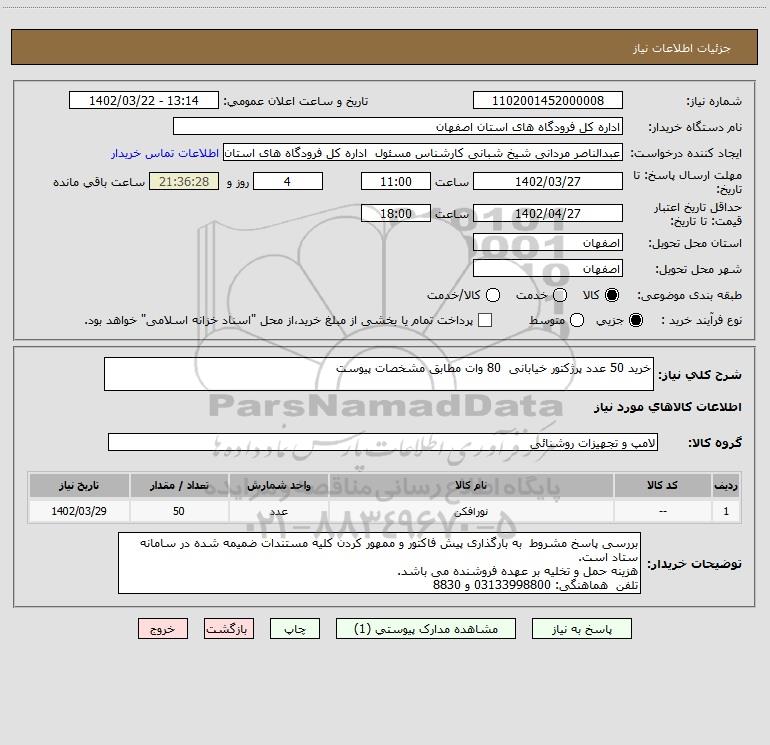
Task: Click the announcement date field 1402/03/22 - 13:14
Action: tap(143, 100)
